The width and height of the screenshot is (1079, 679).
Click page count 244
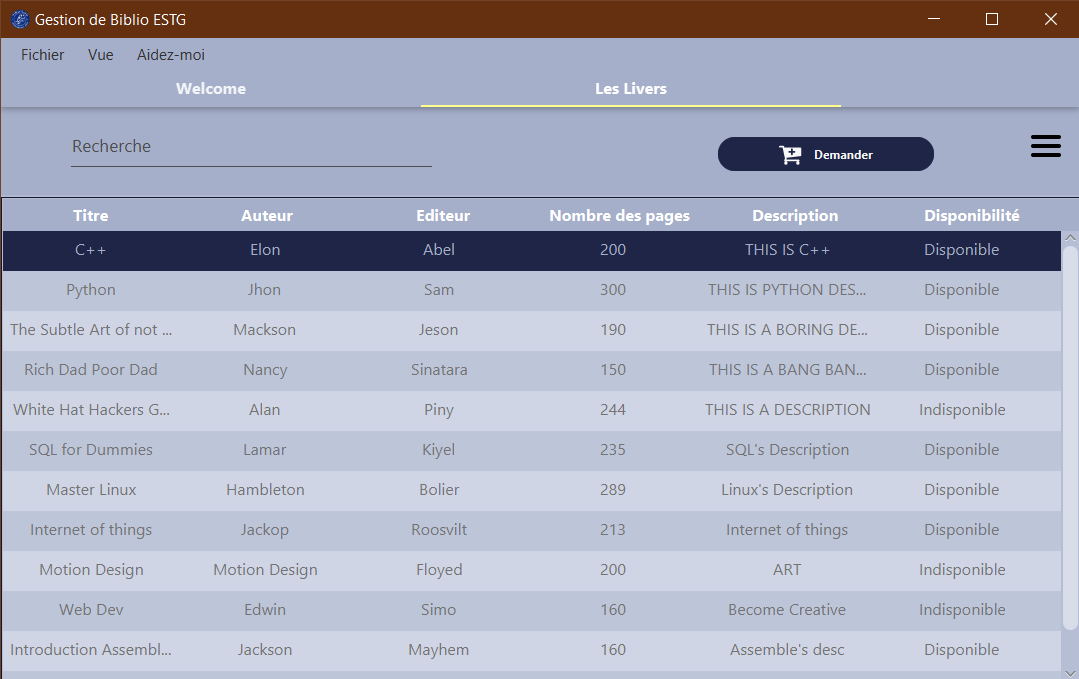[612, 410]
